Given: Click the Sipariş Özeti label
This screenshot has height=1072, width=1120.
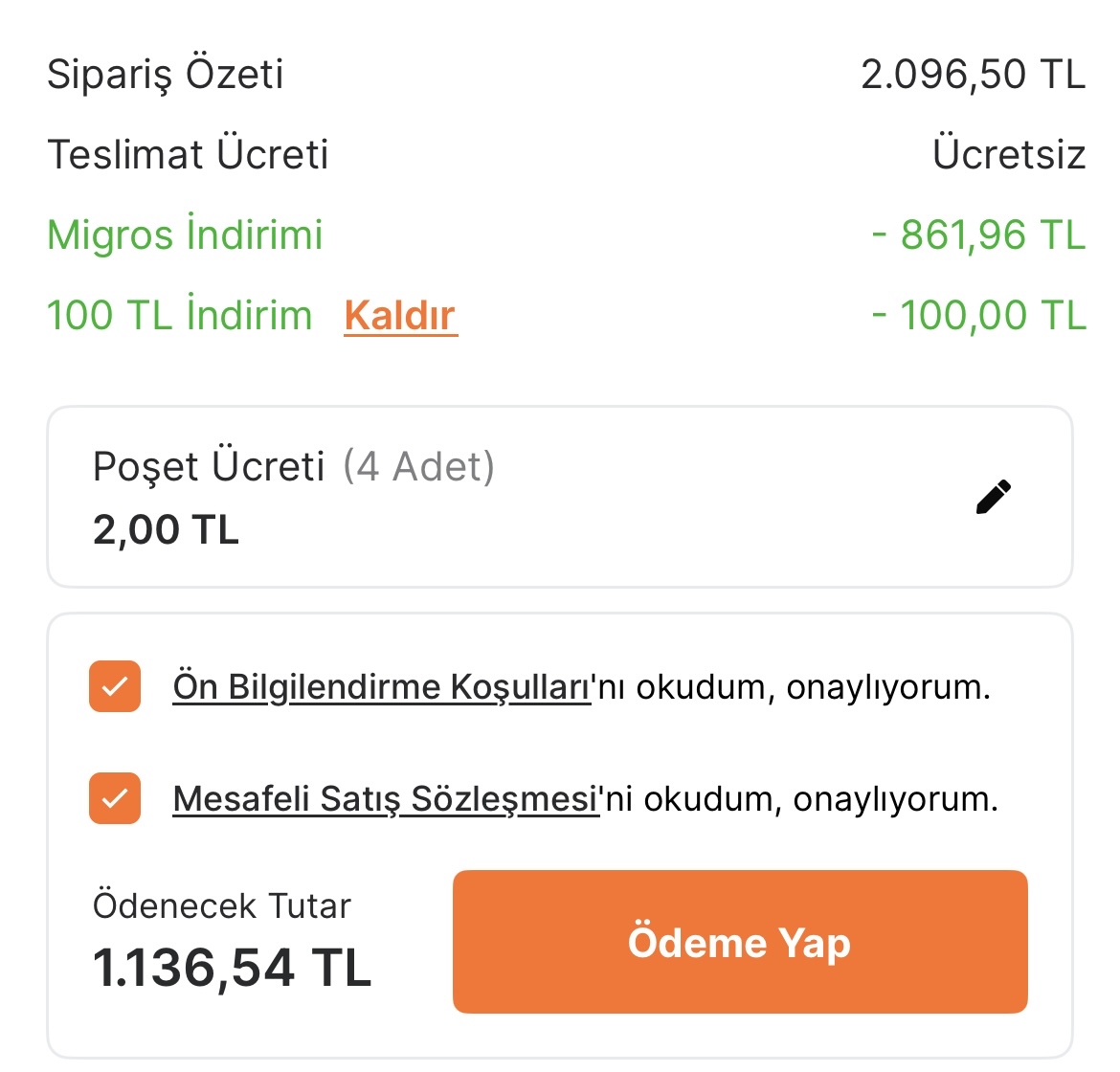Looking at the screenshot, I should click(165, 74).
